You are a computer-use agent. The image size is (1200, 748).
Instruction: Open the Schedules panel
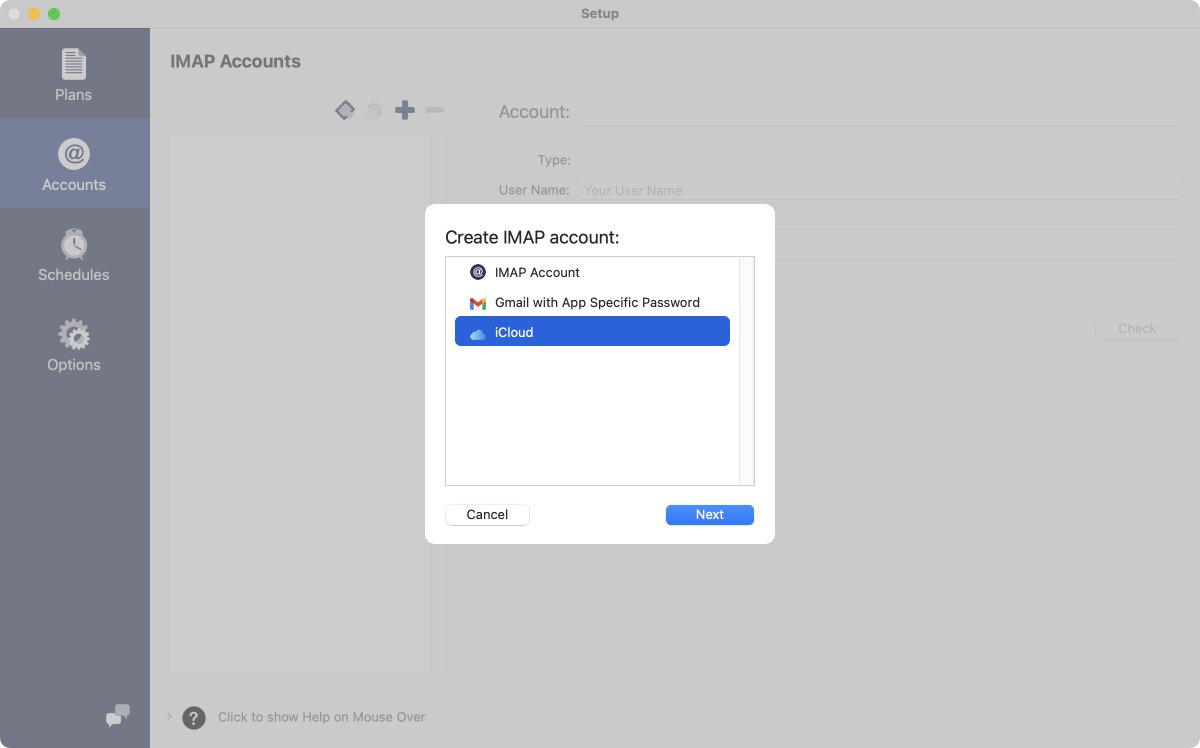(x=73, y=252)
